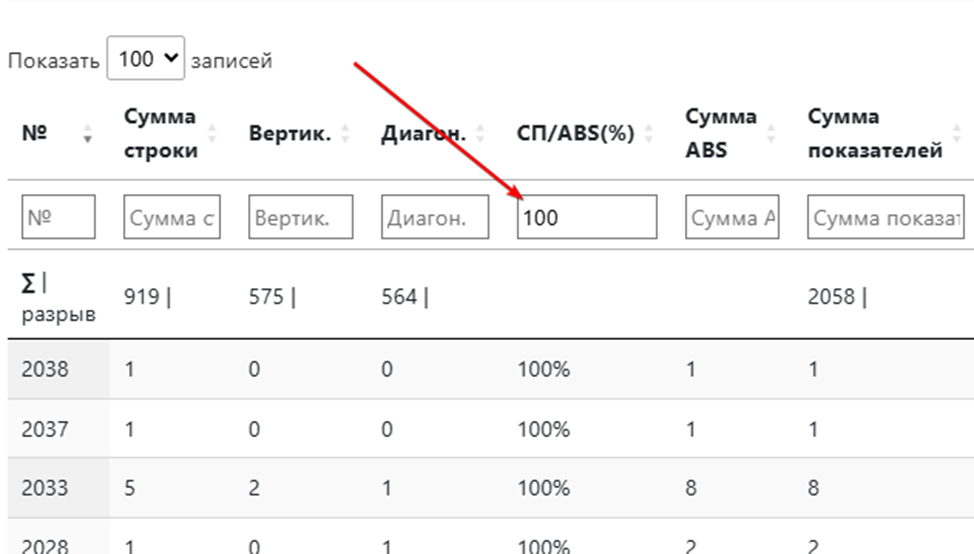The width and height of the screenshot is (974, 554).
Task: Click sort arrows on Диагон. column
Action: (x=480, y=134)
